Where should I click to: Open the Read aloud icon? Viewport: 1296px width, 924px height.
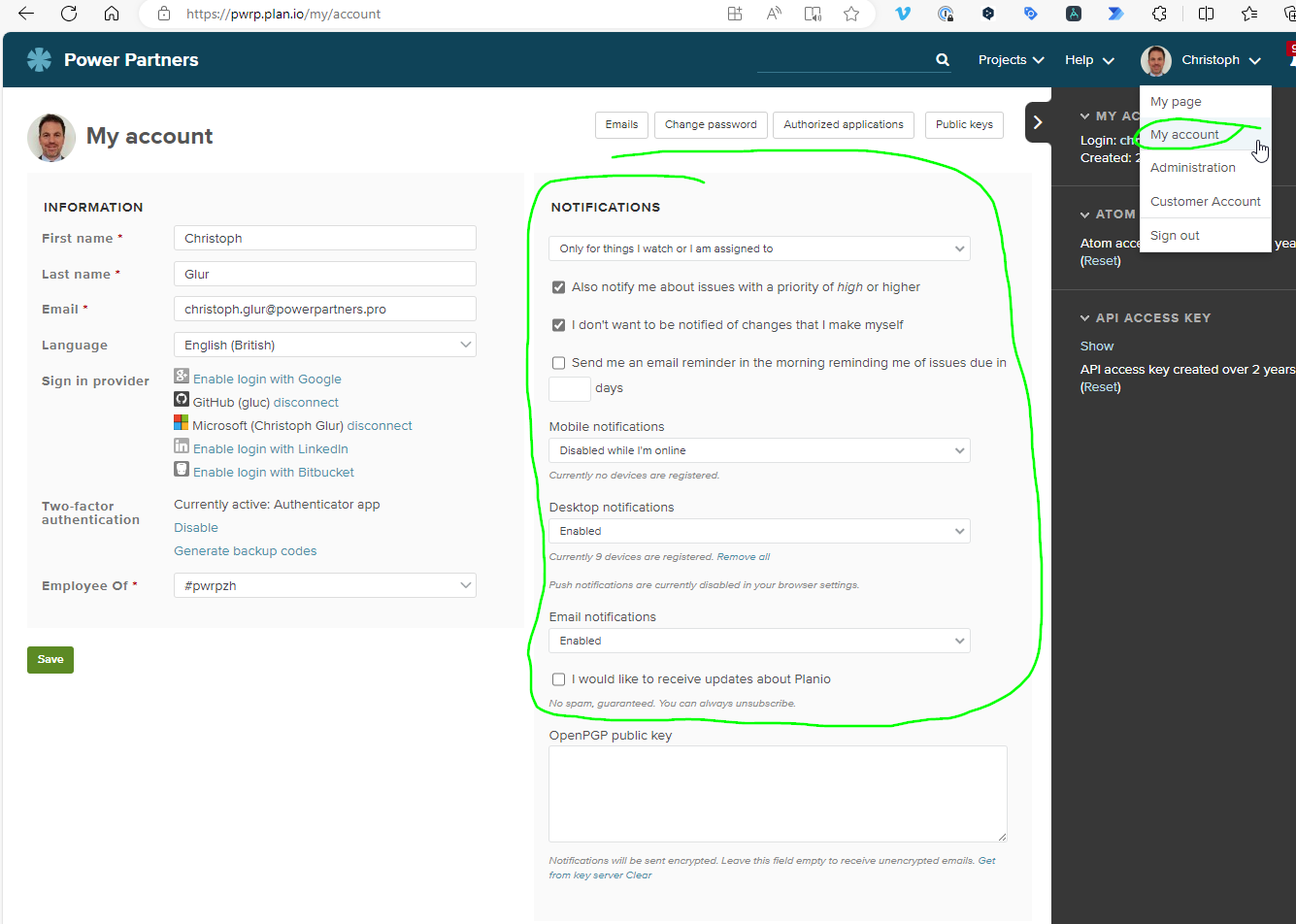coord(774,14)
